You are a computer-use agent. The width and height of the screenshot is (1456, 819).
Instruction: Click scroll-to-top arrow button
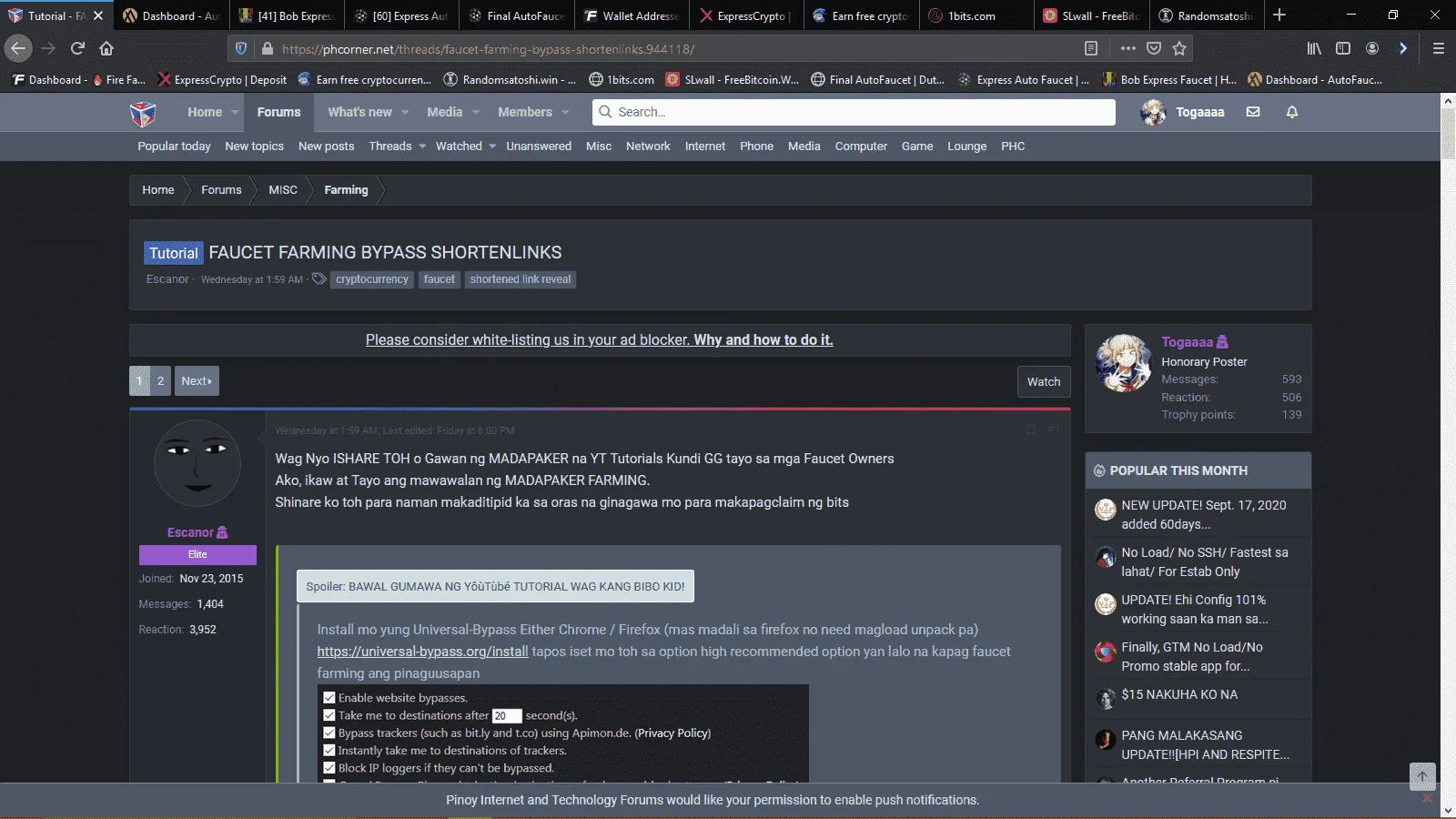point(1422,776)
